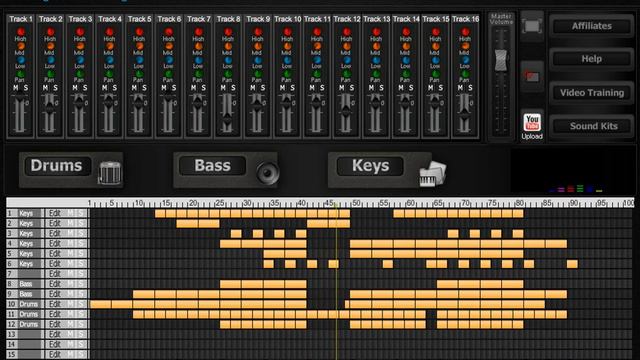640x360 pixels.
Task: Mute sequencer row 8 Bass
Action: [x=71, y=284]
